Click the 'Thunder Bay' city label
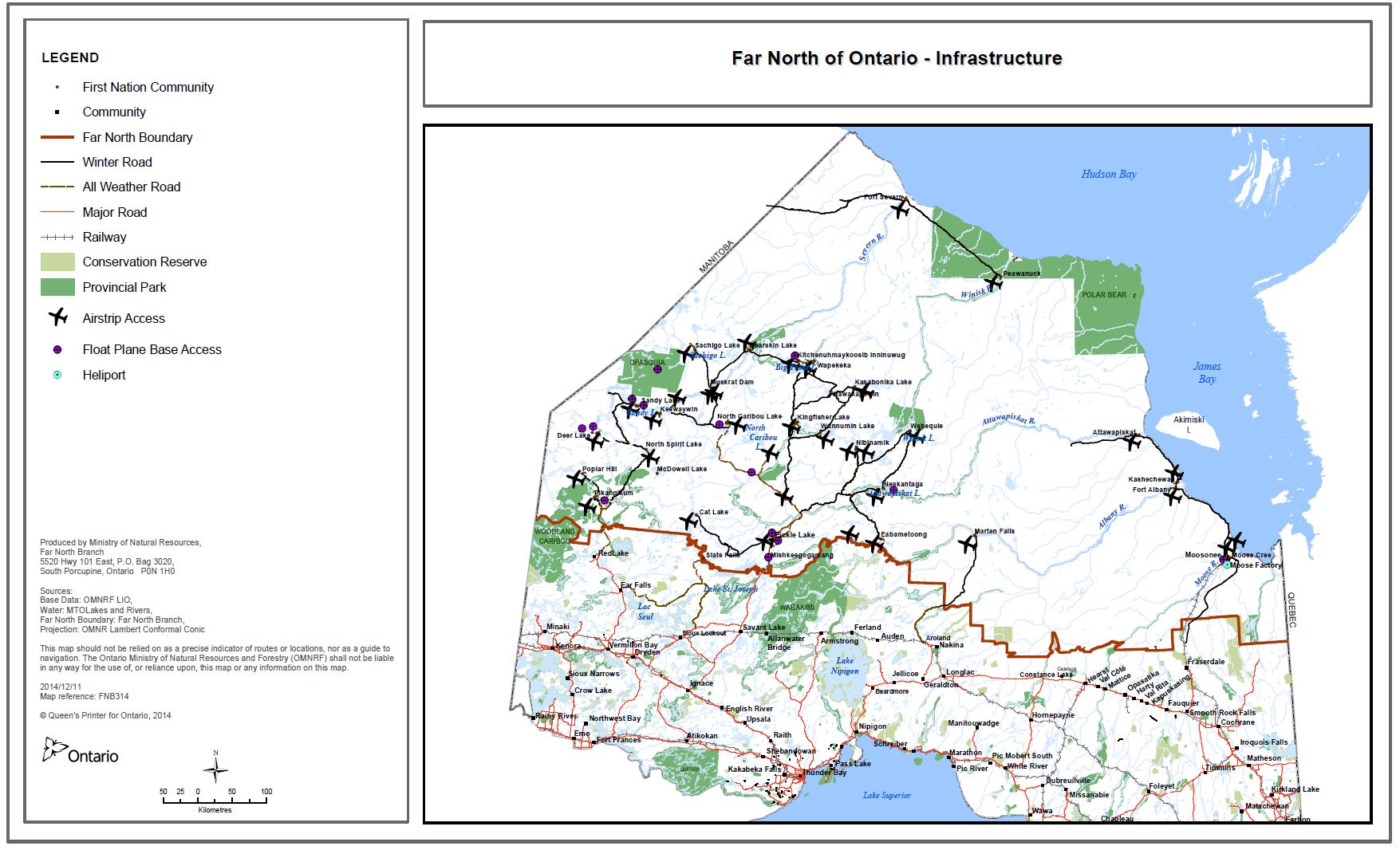 (824, 773)
